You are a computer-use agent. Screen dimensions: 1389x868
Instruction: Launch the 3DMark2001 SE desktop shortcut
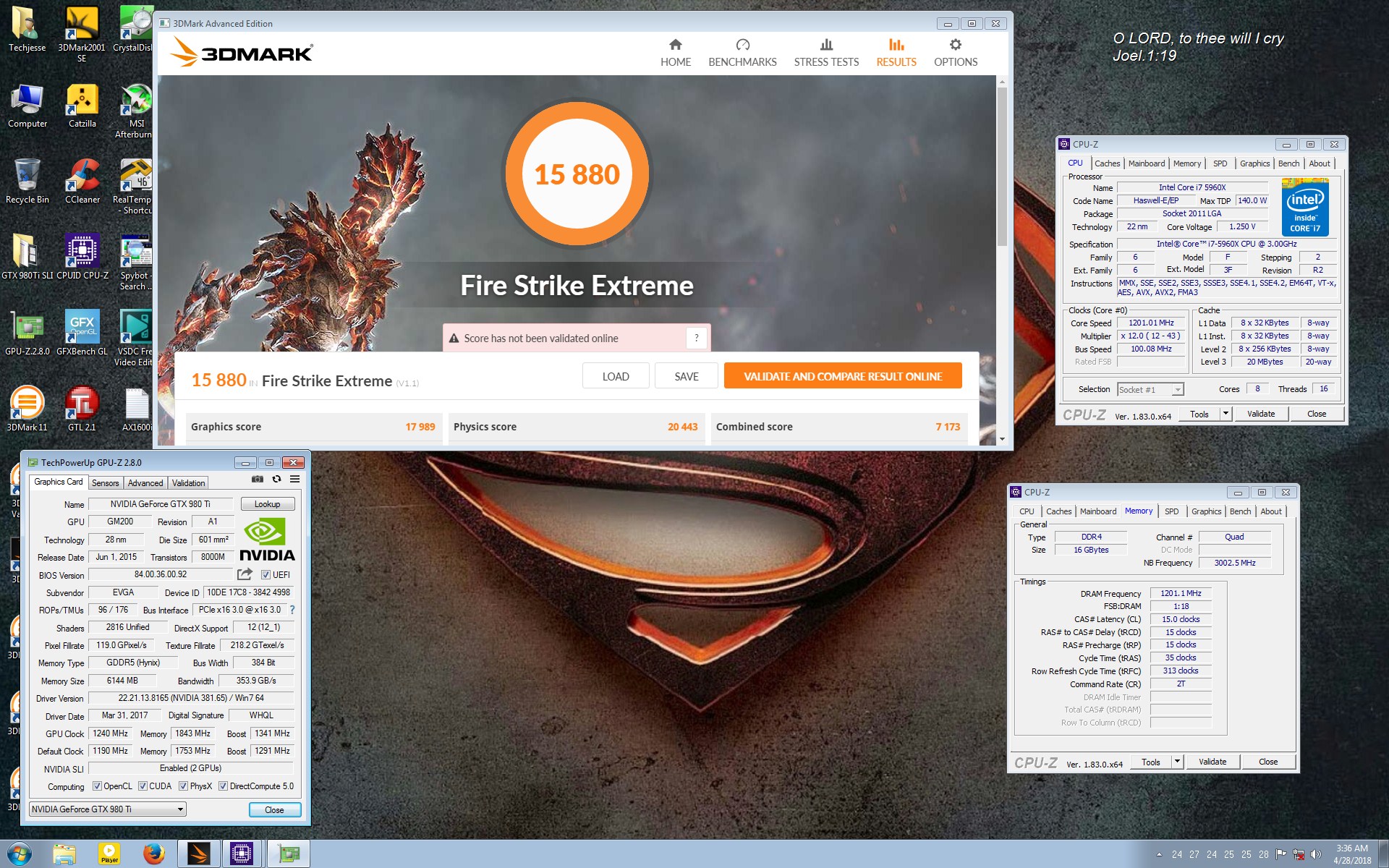pos(82,34)
